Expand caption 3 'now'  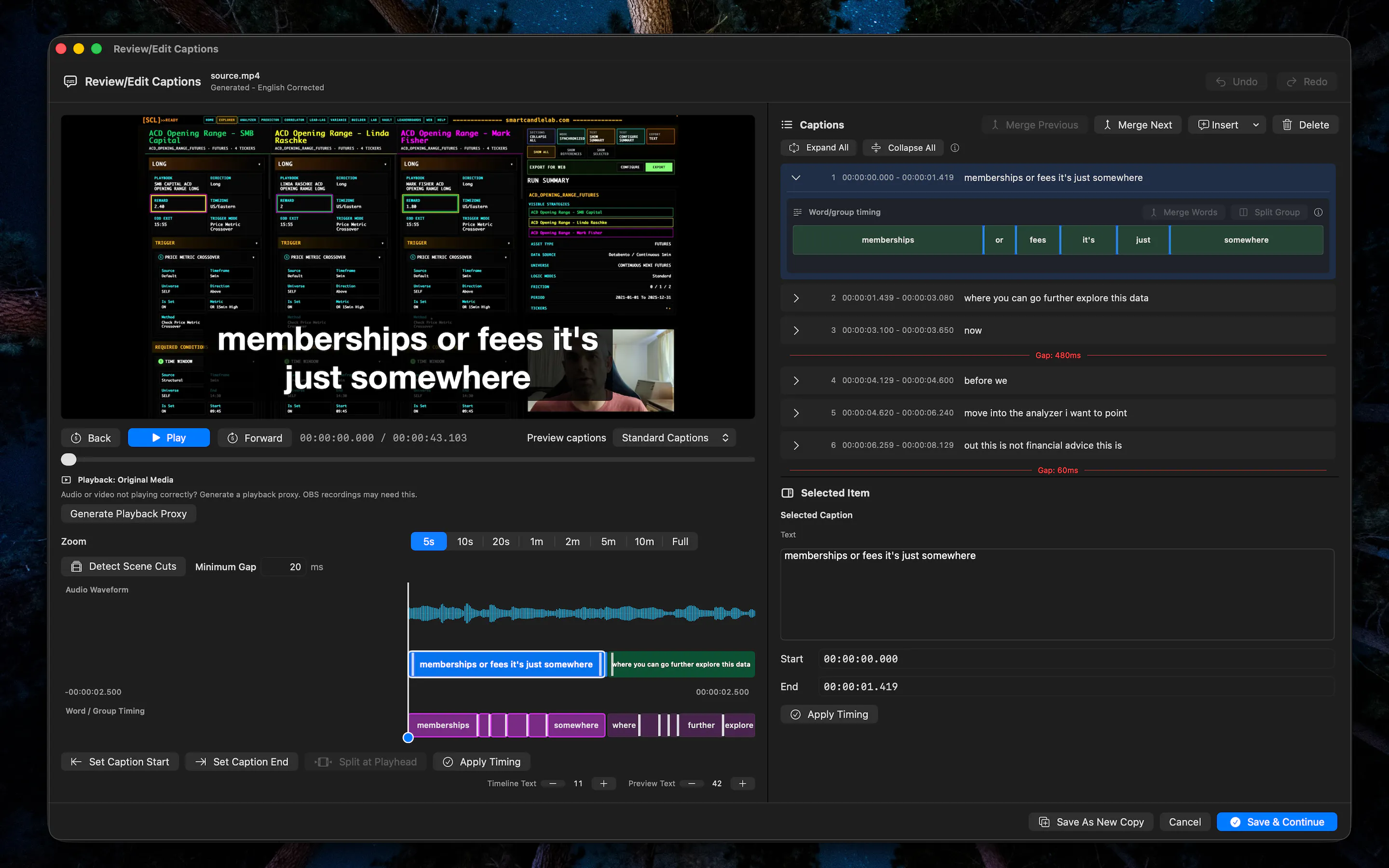click(x=795, y=330)
